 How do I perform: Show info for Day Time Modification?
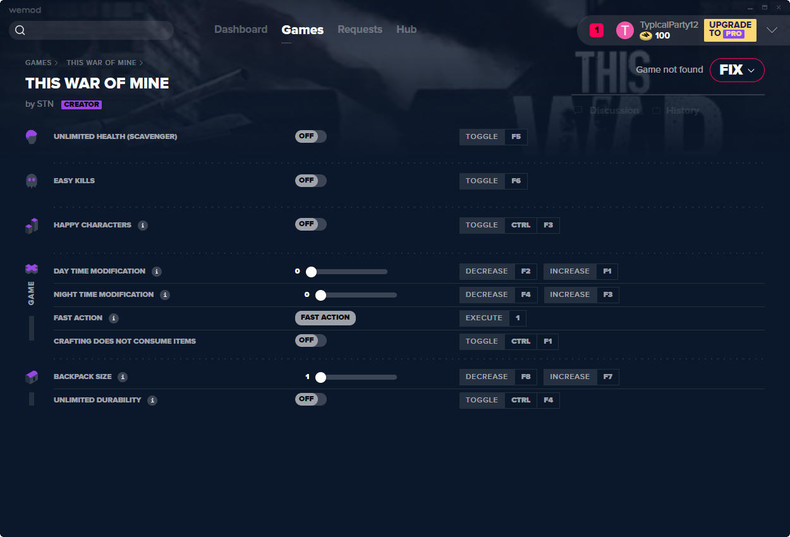point(157,272)
